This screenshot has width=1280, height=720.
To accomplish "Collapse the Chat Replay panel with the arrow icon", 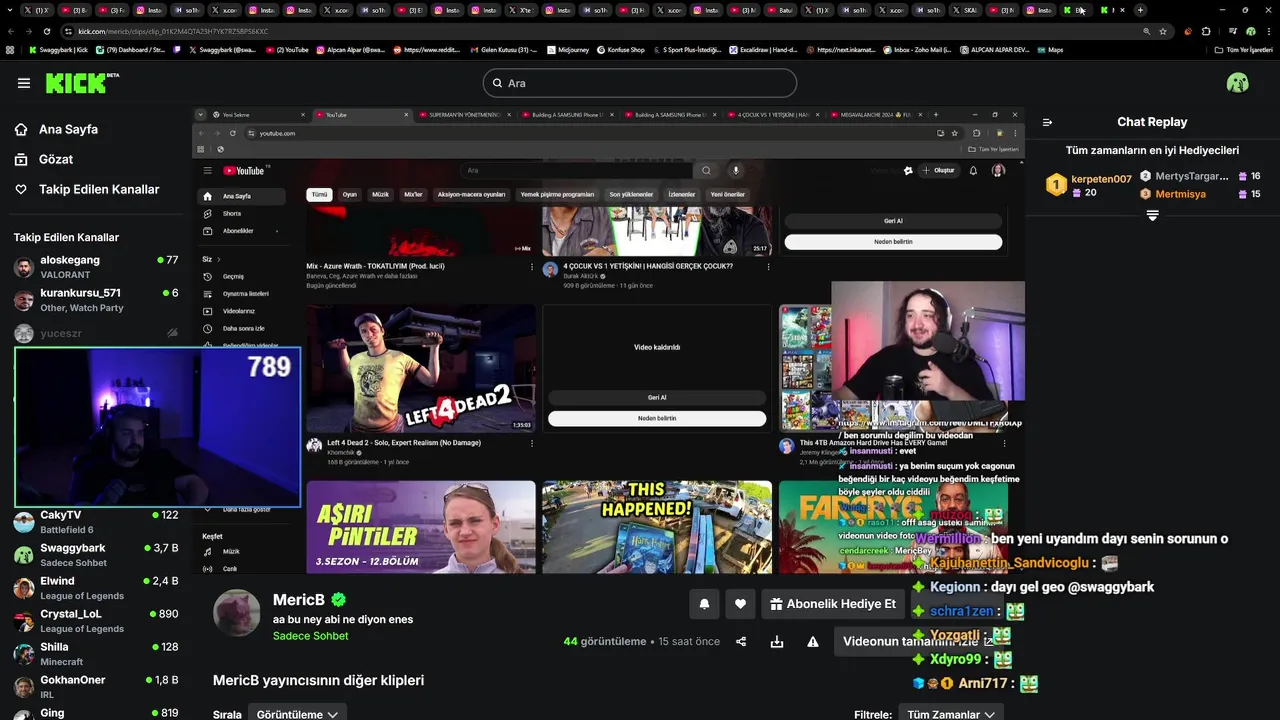I will point(1047,122).
